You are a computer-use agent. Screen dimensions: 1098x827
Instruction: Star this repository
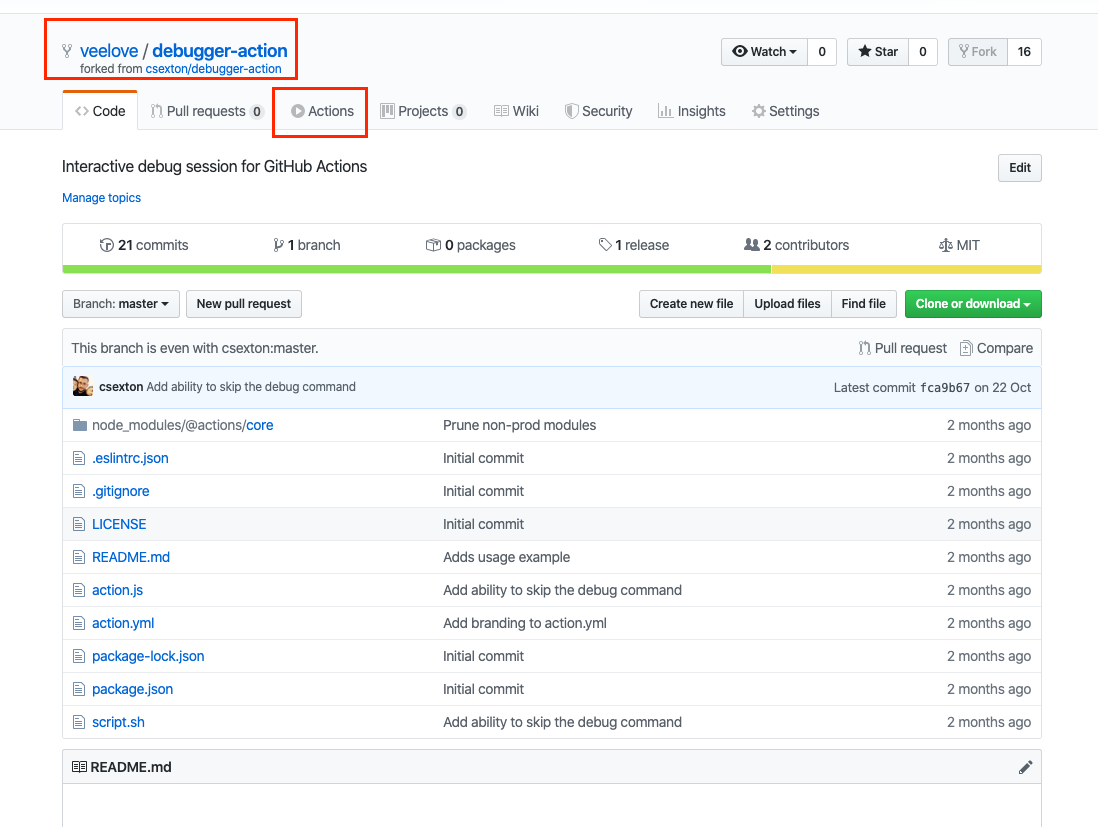click(878, 52)
